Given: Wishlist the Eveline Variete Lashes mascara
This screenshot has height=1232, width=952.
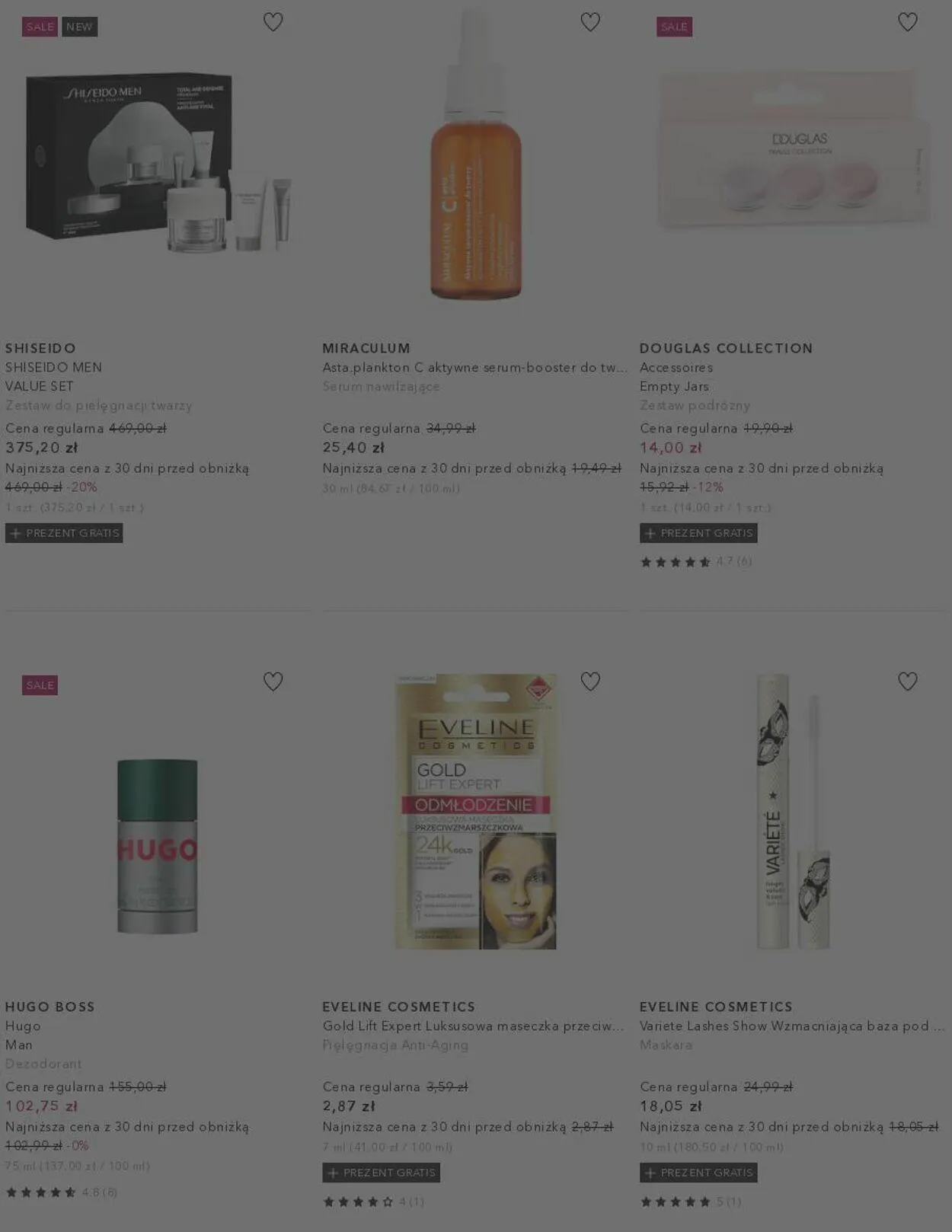Looking at the screenshot, I should point(907,681).
